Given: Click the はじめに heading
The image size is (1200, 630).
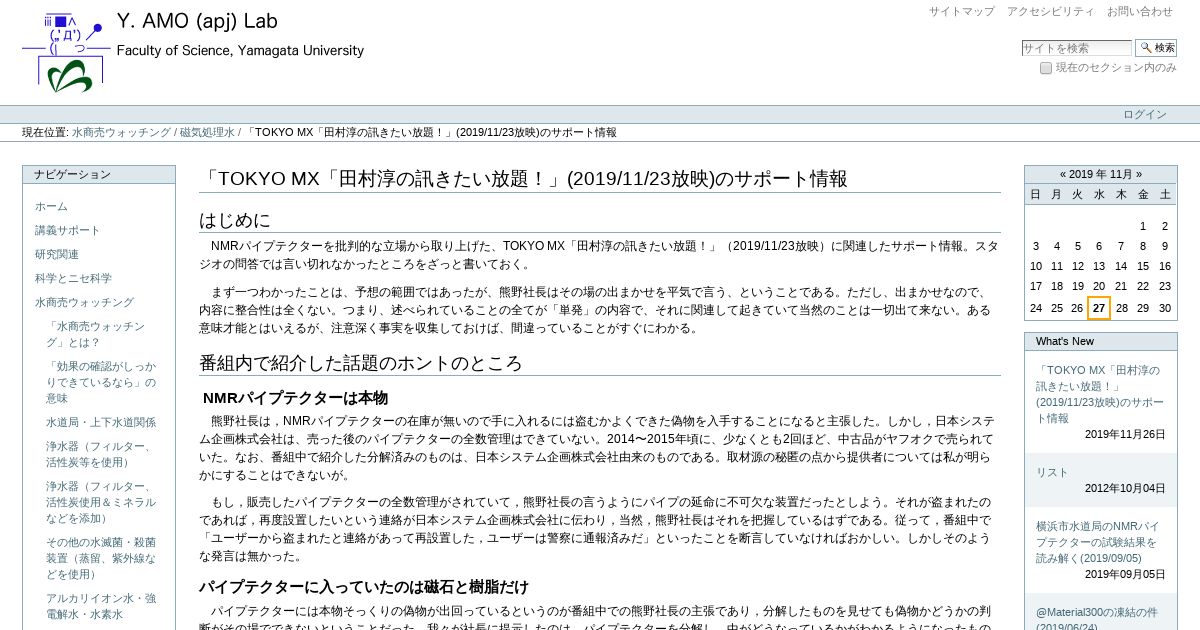Looking at the screenshot, I should pos(235,220).
